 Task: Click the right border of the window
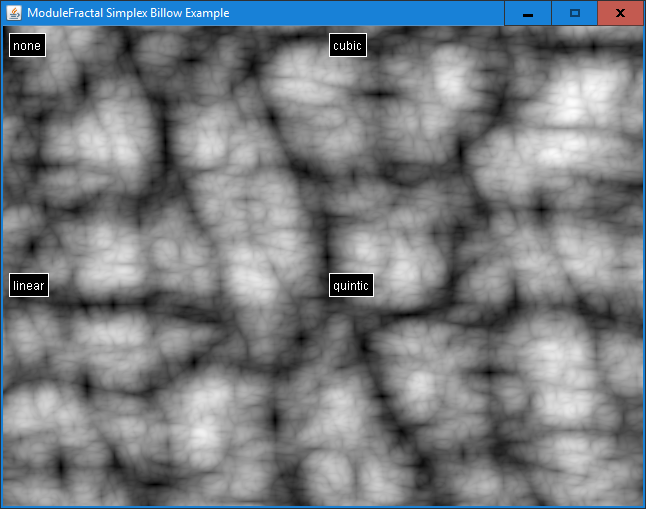[644, 260]
